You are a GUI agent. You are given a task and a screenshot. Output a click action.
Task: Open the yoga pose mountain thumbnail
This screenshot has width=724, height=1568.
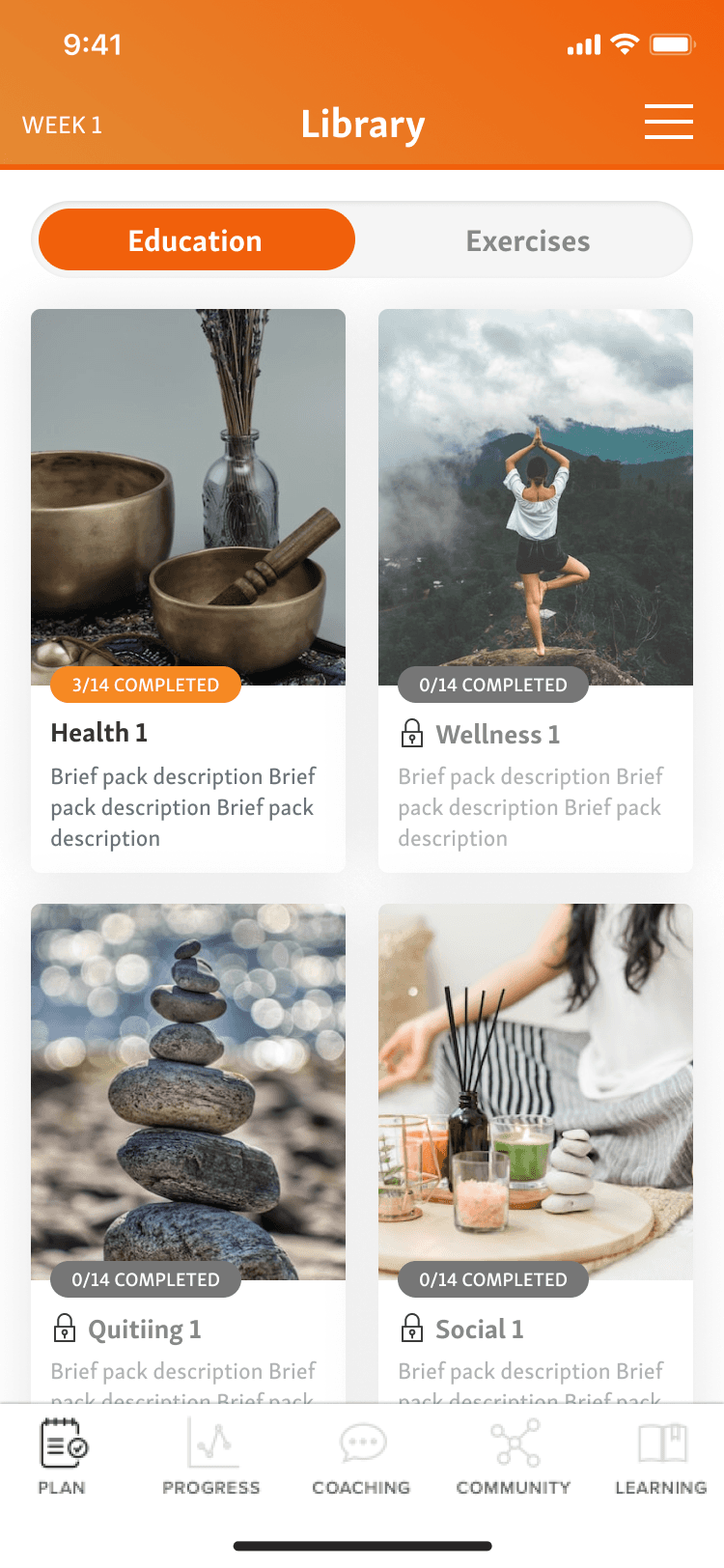coord(536,497)
